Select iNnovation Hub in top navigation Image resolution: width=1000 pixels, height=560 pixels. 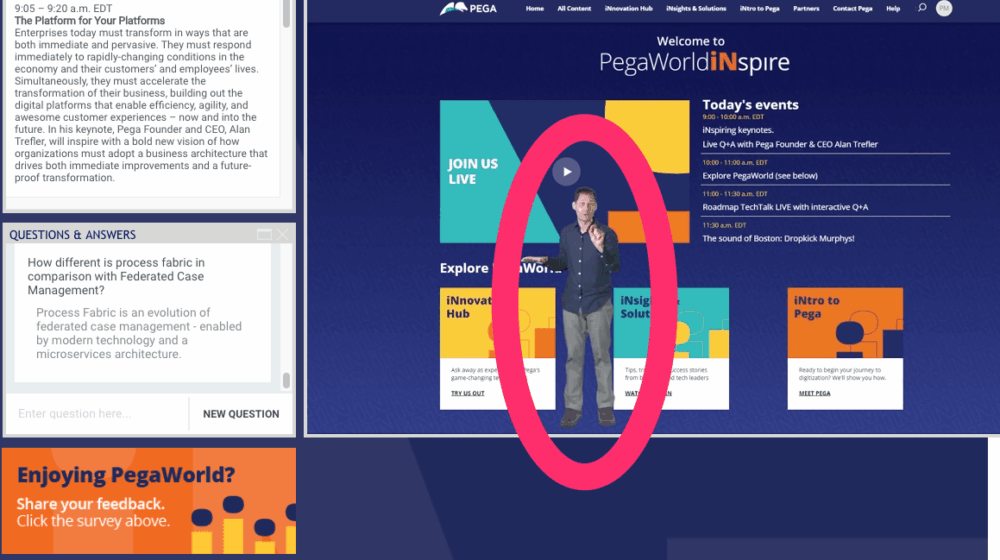pos(628,9)
